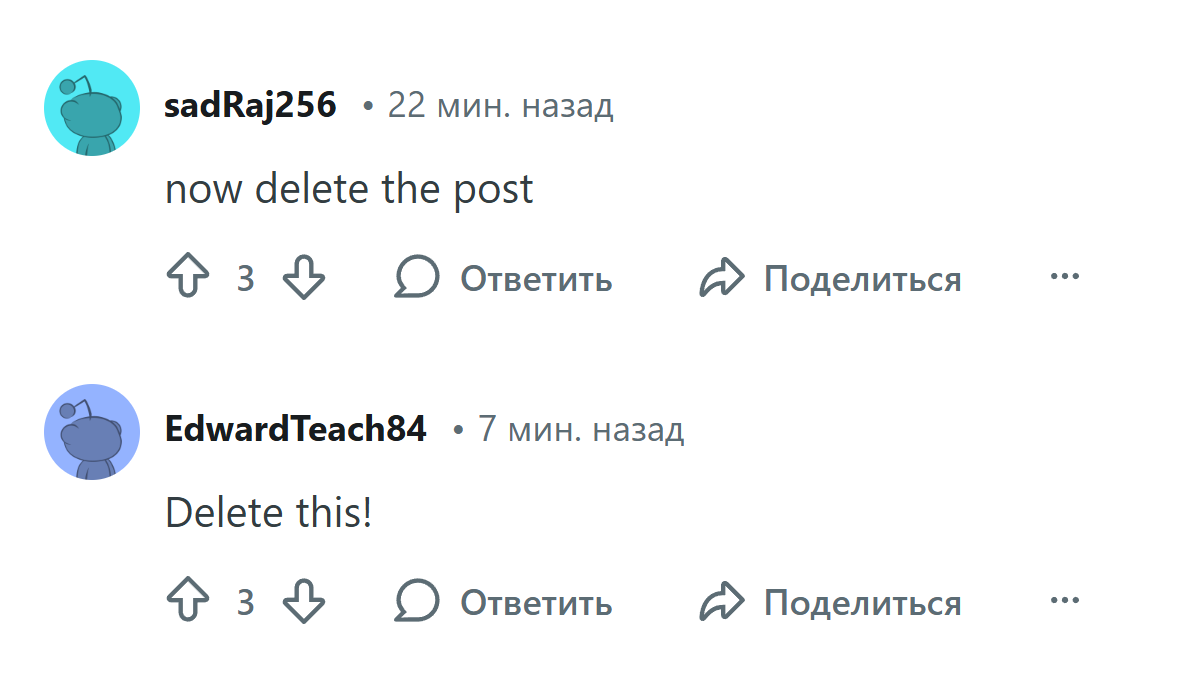This screenshot has height=694, width=1185.
Task: Share EdwardTeach84's comment
Action: [862, 603]
